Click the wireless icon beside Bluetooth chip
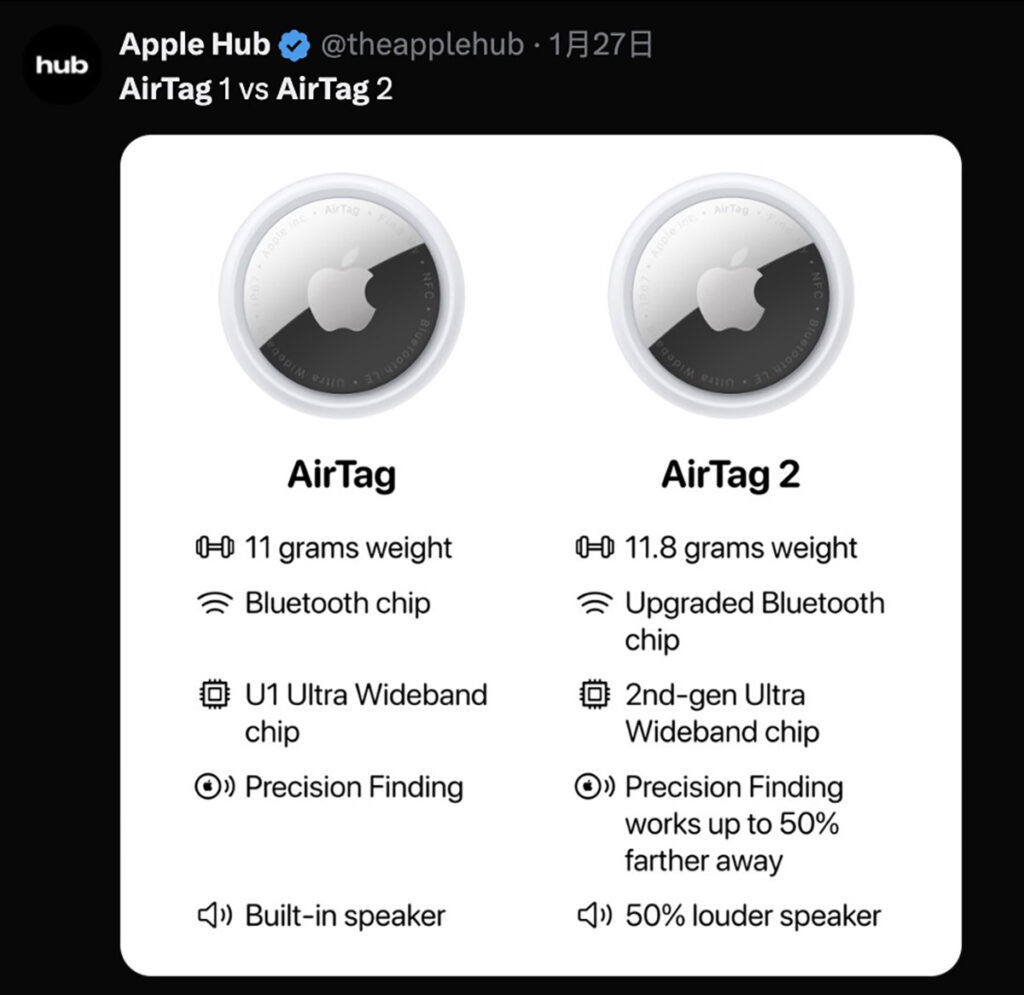This screenshot has width=1024, height=995. [215, 604]
